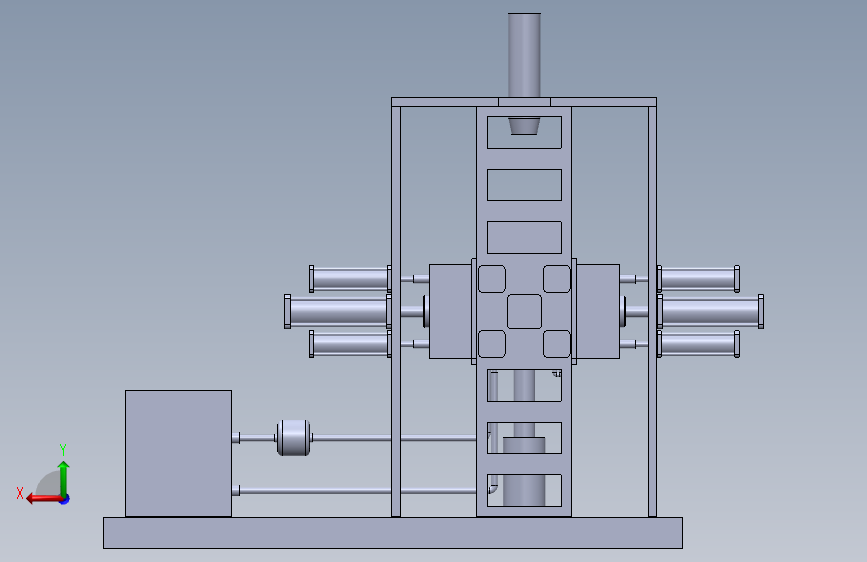Select the right press block beside the column
This screenshot has height=562, width=867.
598,311
